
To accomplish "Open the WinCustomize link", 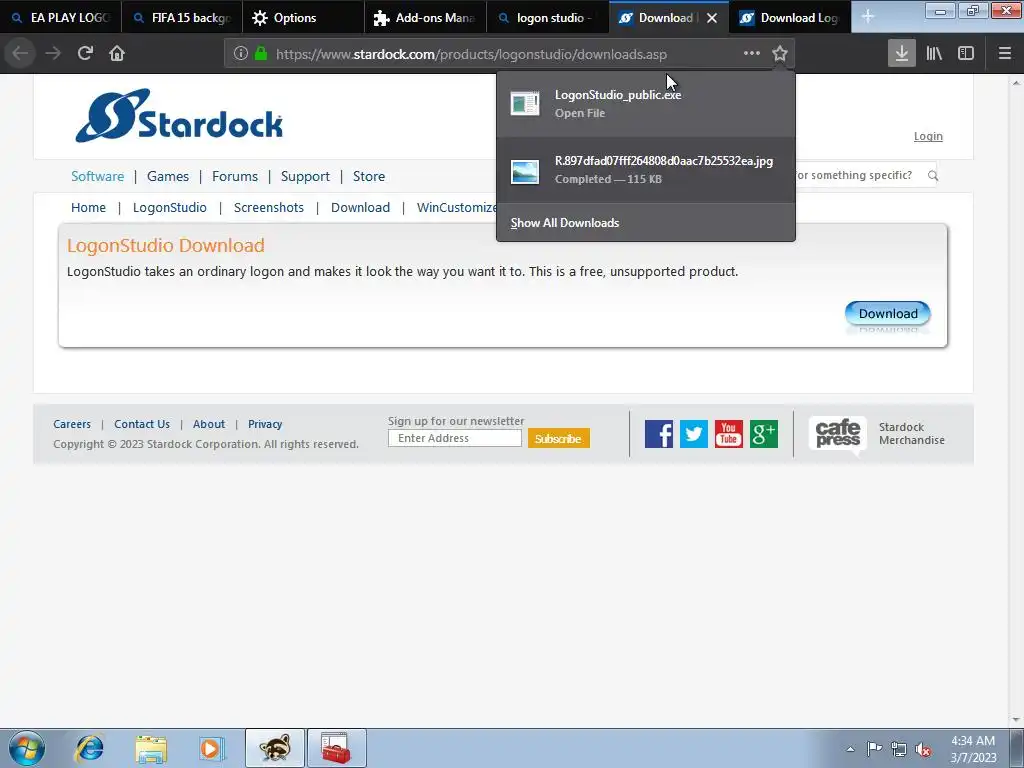I will (x=456, y=208).
